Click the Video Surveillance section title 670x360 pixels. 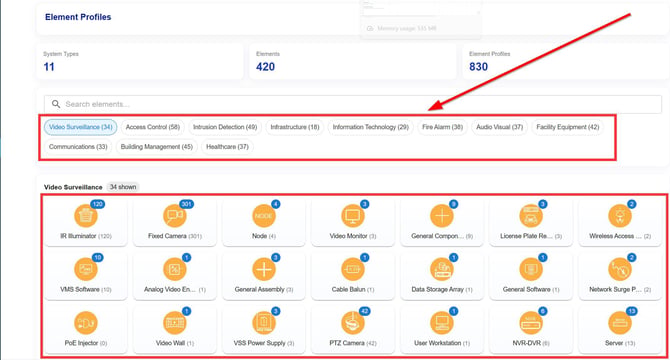click(73, 187)
